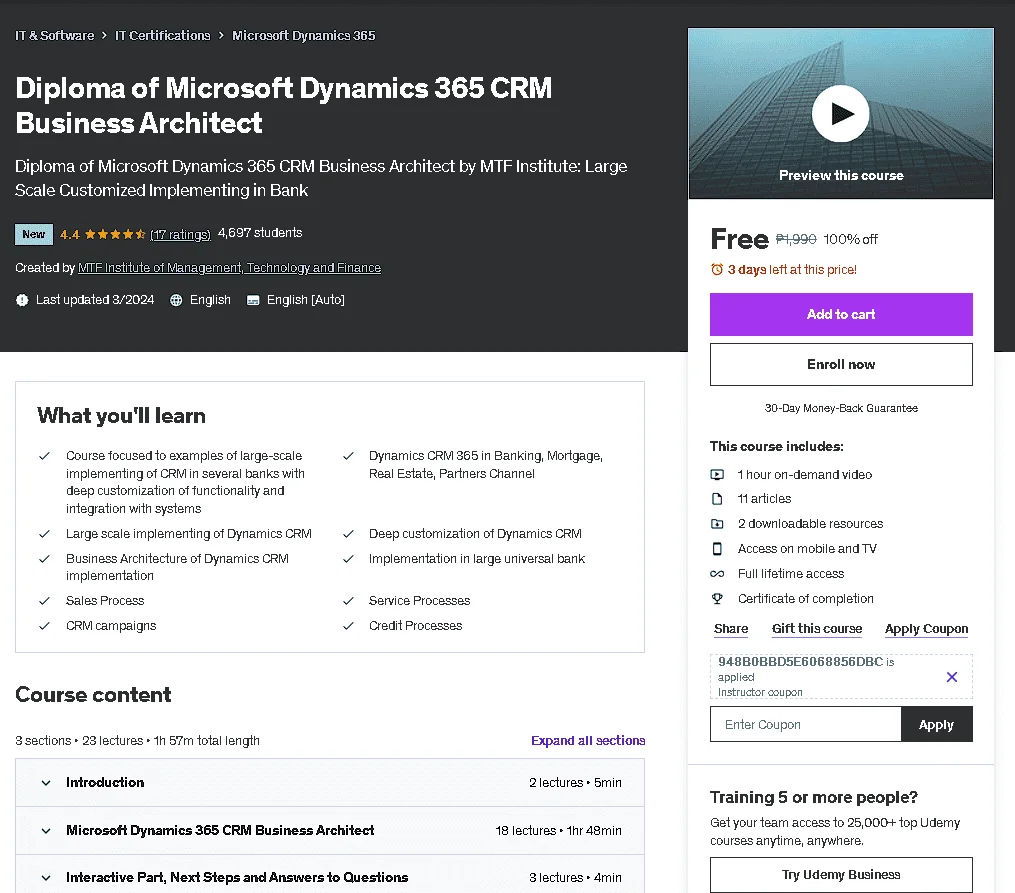Screen dimensions: 1015x893
Task: Click '3 days left at this price!' text
Action: tap(792, 270)
